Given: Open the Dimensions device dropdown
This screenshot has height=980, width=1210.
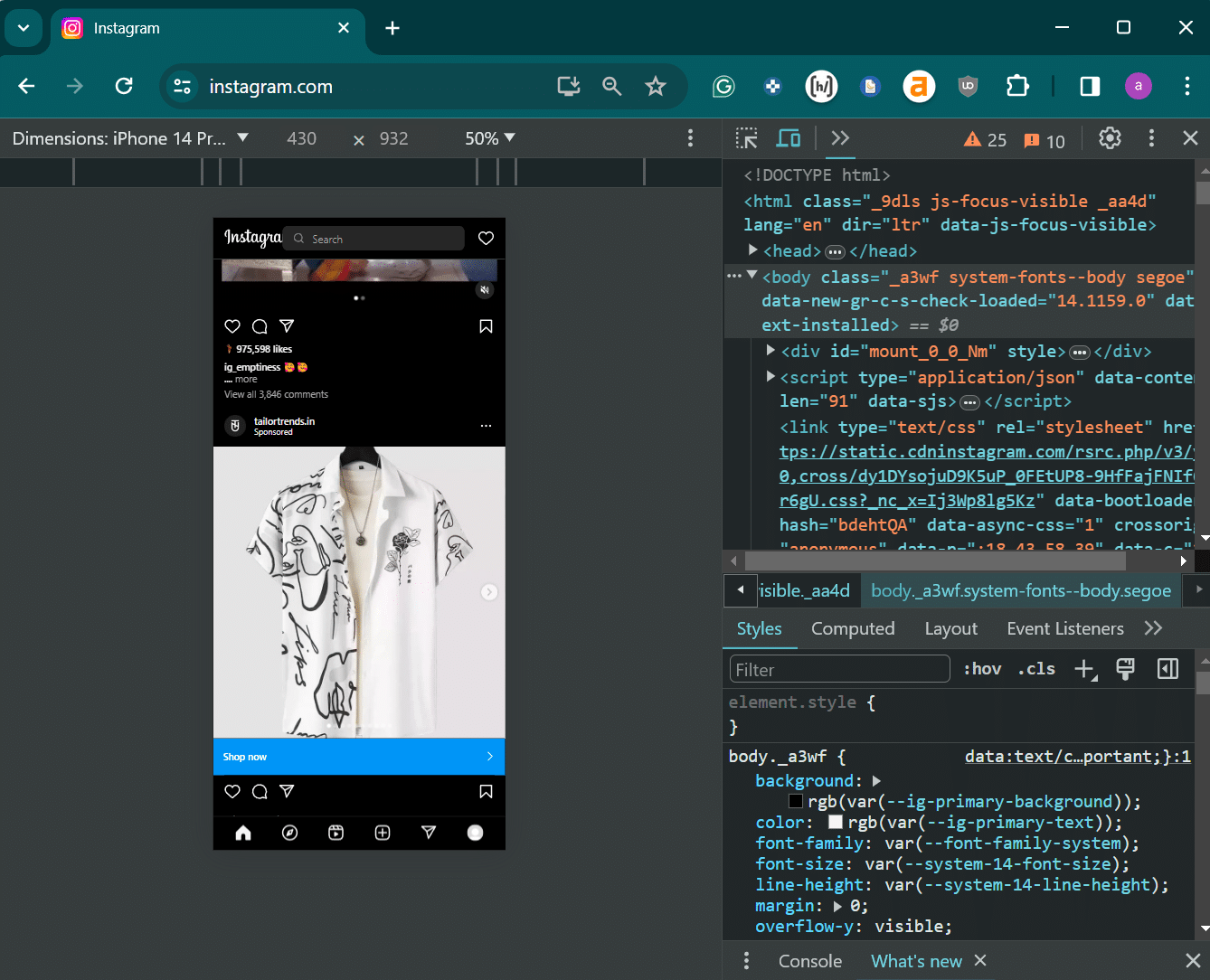Looking at the screenshot, I should click(130, 138).
